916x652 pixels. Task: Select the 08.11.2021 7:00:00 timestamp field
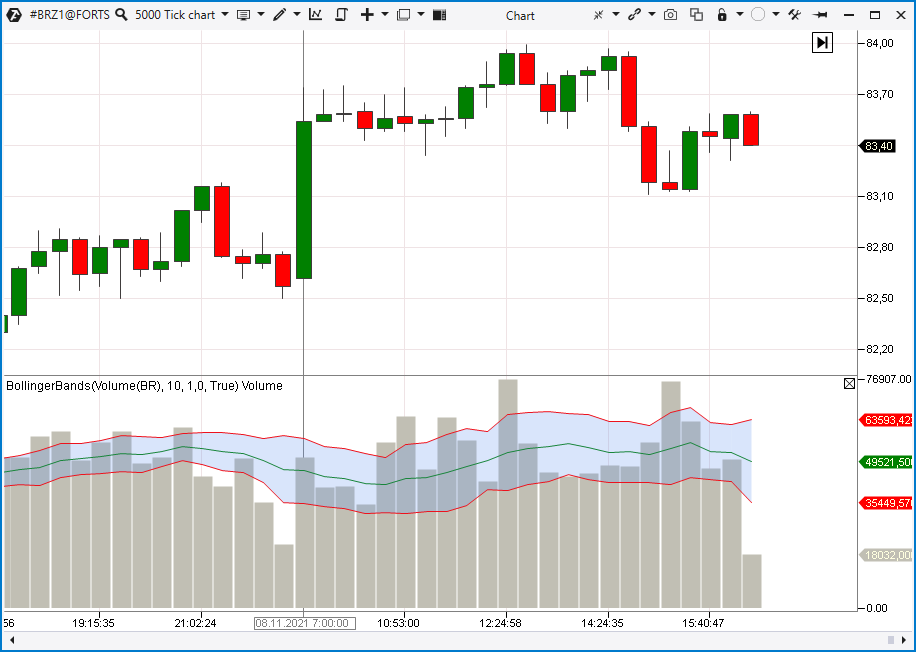coord(303,622)
